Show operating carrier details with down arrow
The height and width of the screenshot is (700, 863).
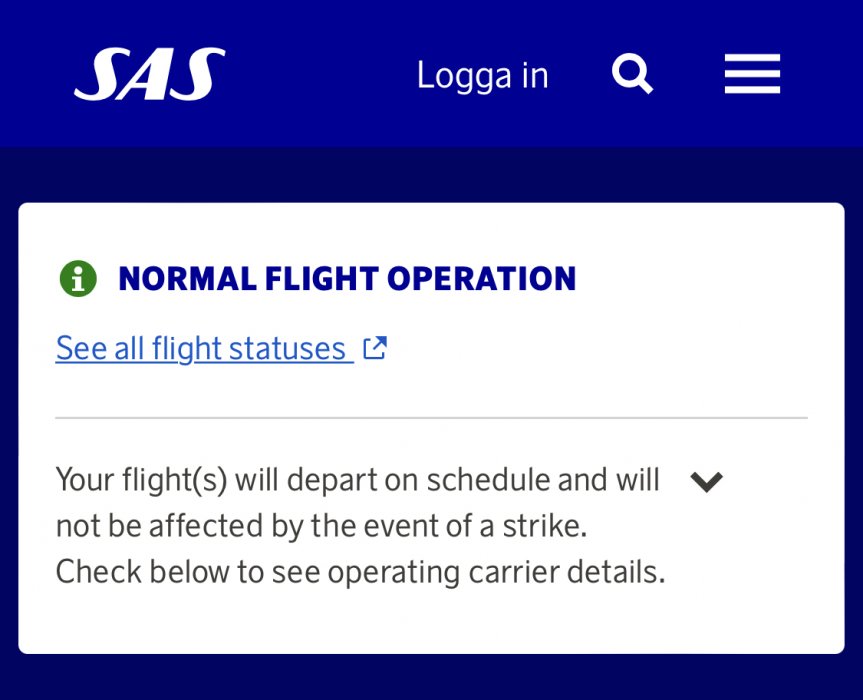(x=707, y=482)
